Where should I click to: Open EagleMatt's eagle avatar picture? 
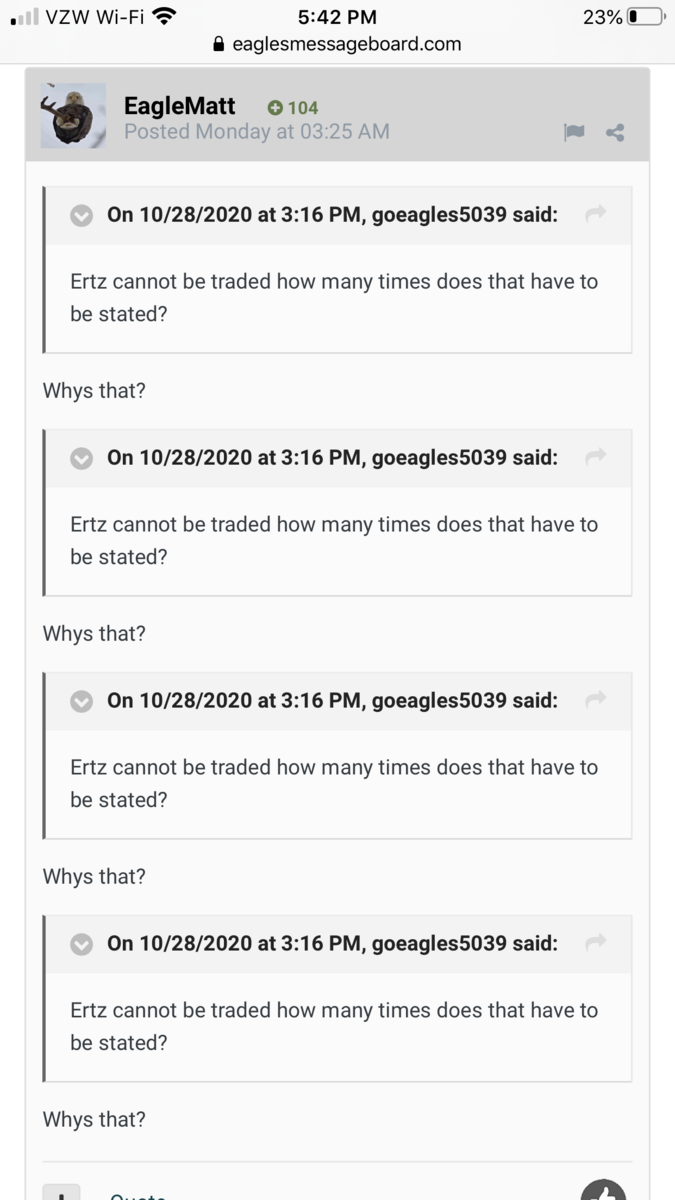click(x=73, y=116)
